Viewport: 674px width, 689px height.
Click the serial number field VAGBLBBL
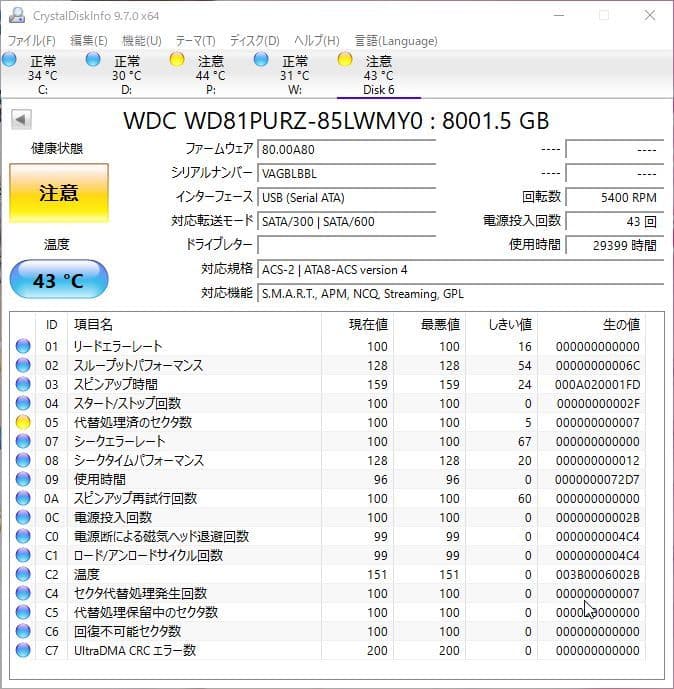point(347,174)
